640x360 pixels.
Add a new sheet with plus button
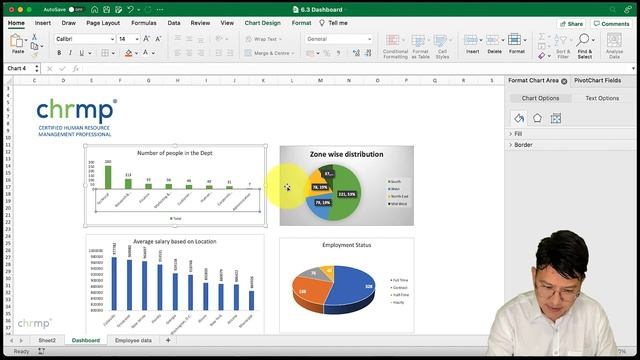click(x=168, y=340)
